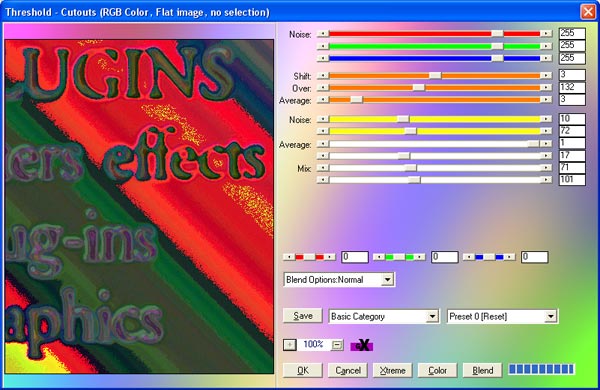
Task: Click left arrow of green Noise slider
Action: tap(323, 46)
